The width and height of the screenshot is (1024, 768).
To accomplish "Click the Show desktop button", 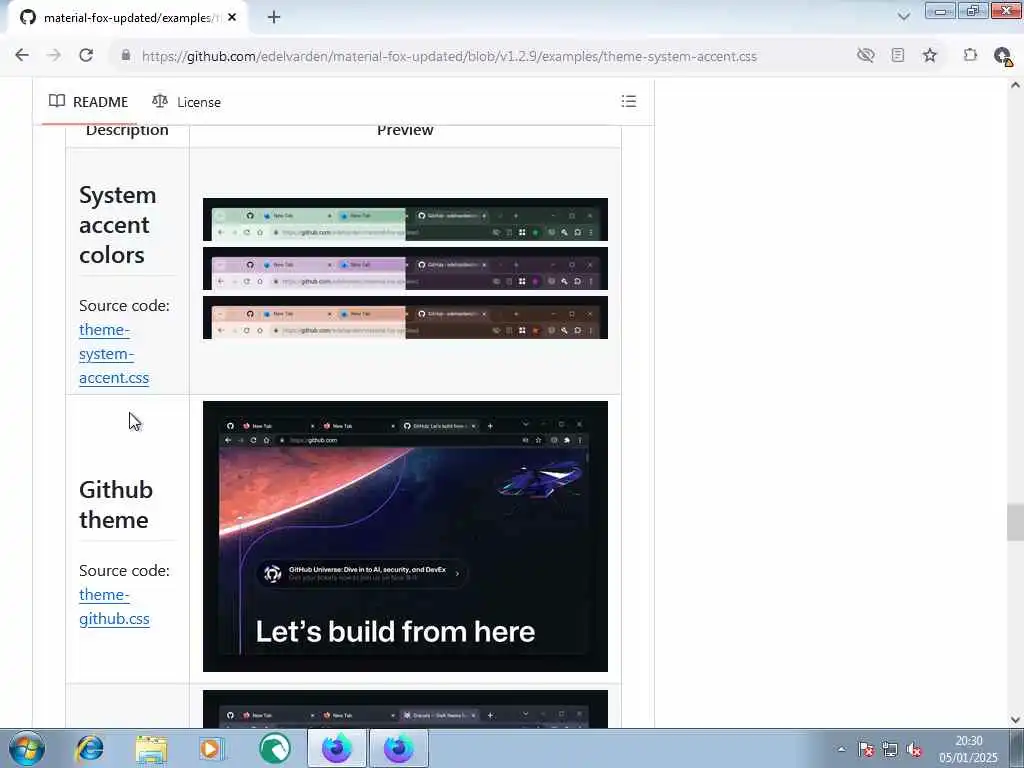I will point(1017,748).
